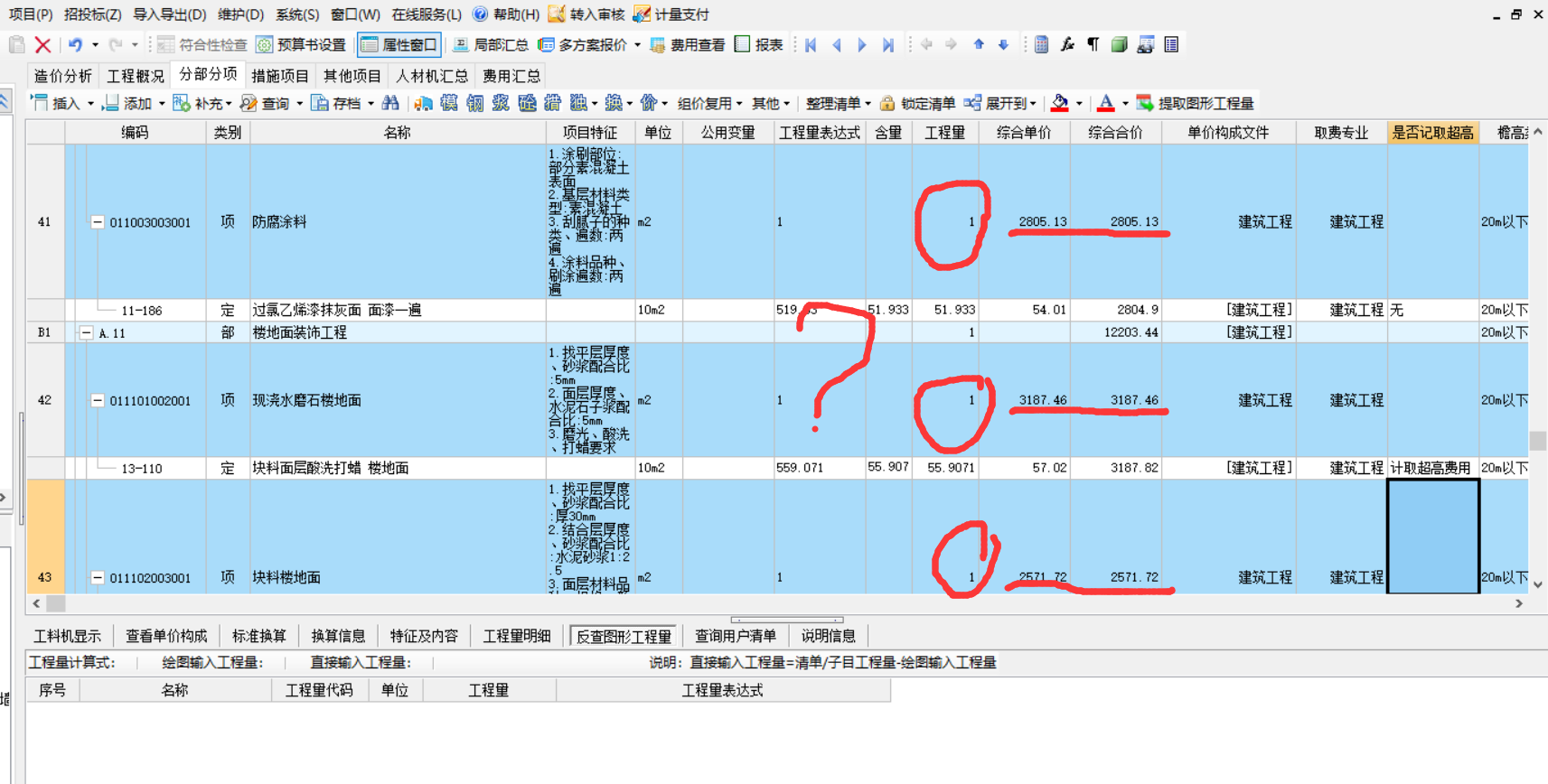Image resolution: width=1548 pixels, height=784 pixels.
Task: Open the 展开到 expand-to dropdown
Action: 1033,104
